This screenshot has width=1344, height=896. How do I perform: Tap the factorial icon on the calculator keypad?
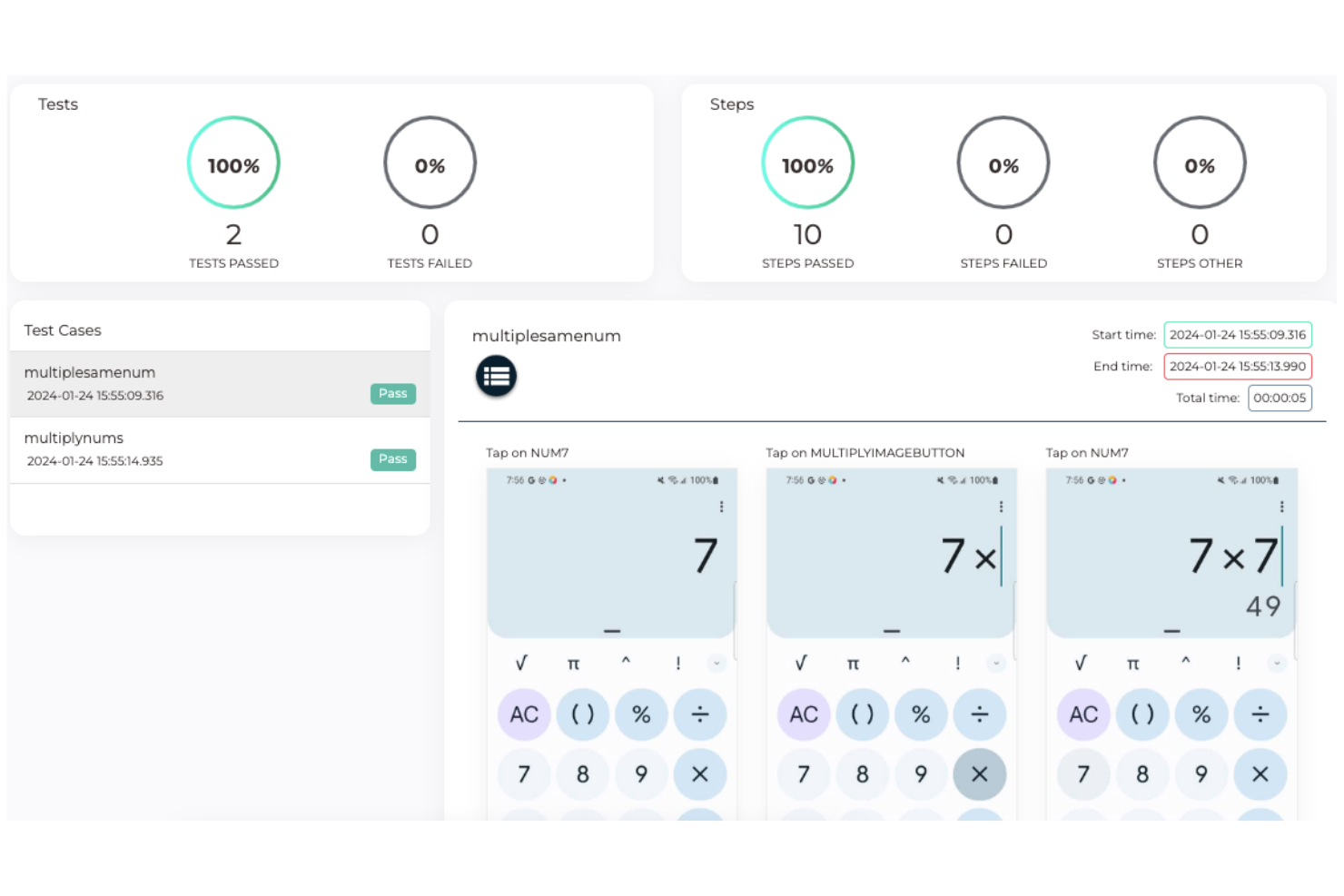[x=677, y=664]
